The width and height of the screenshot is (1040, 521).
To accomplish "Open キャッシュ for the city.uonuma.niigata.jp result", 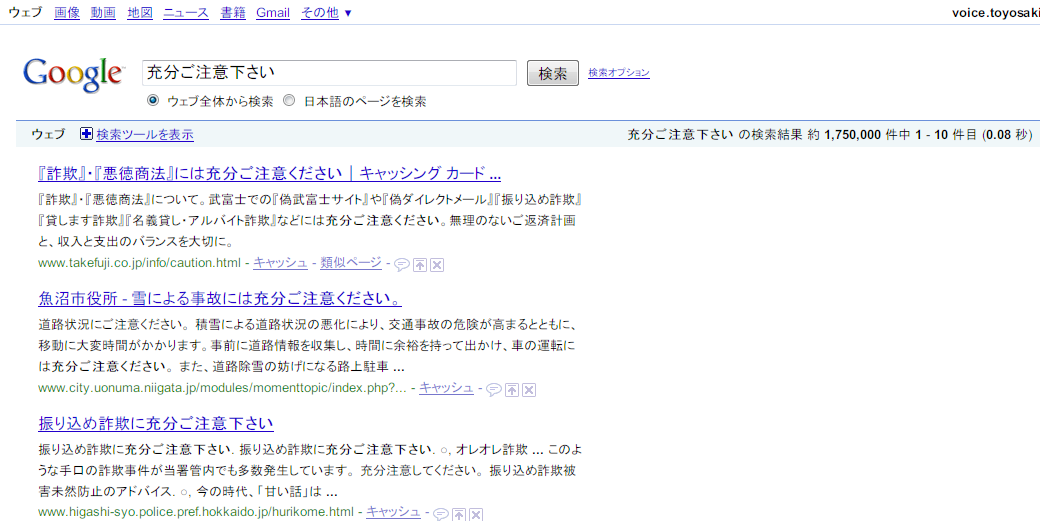I will coord(446,387).
